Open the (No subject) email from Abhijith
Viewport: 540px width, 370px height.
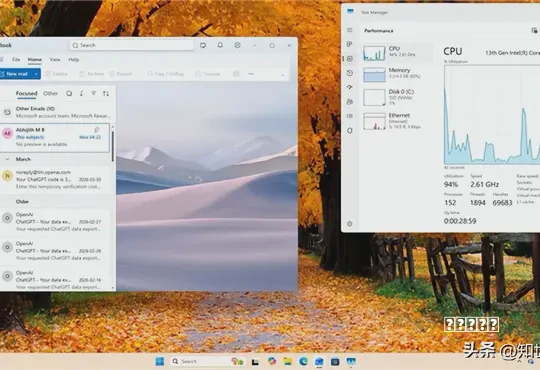click(55, 137)
